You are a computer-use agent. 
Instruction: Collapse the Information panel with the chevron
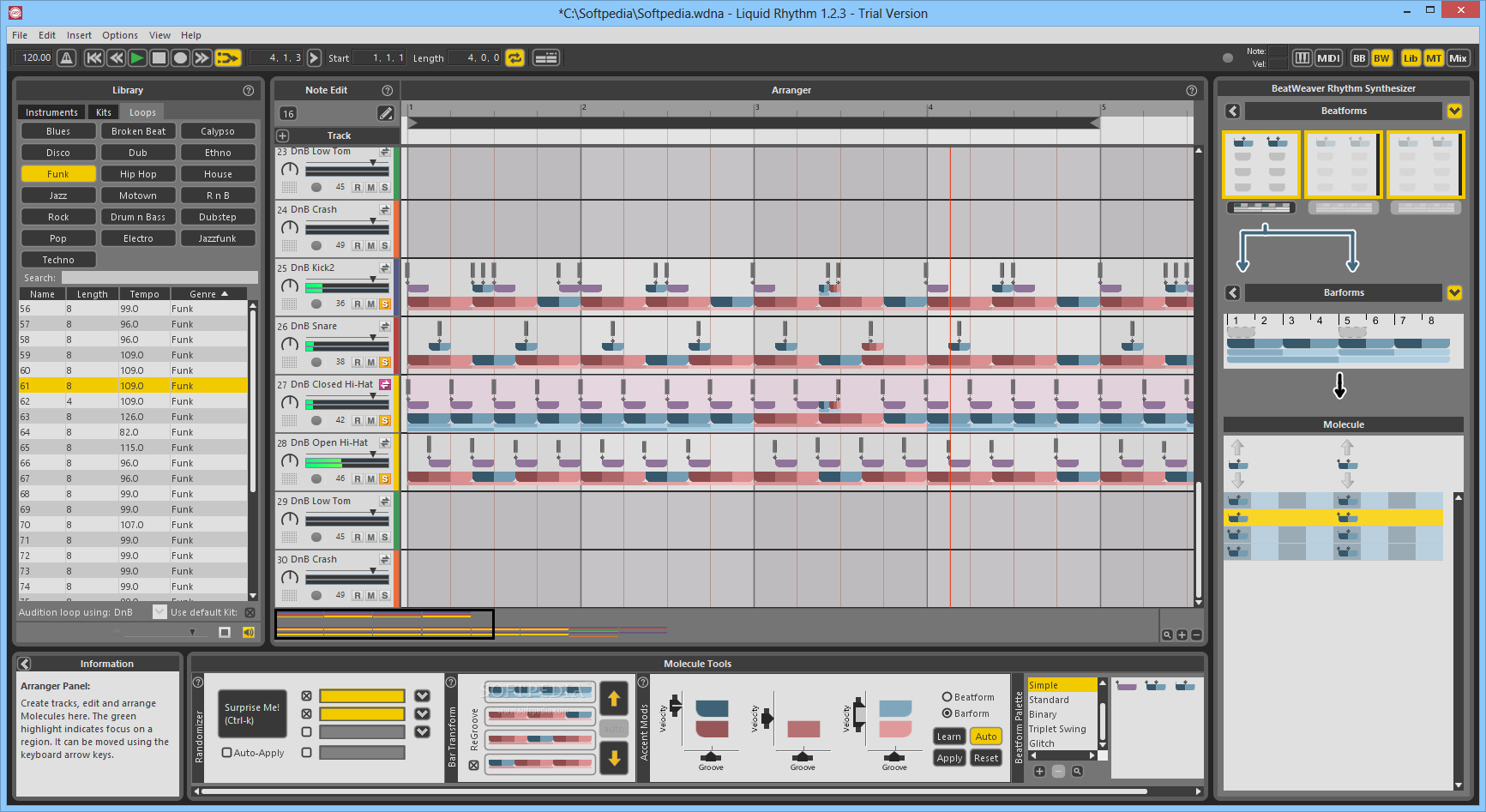24,664
